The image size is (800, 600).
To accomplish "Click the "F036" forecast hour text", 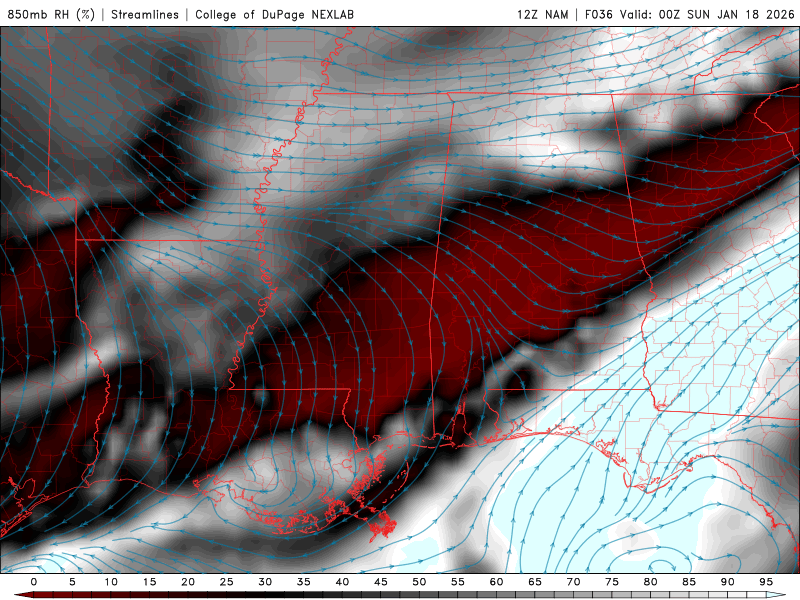I will pos(598,14).
